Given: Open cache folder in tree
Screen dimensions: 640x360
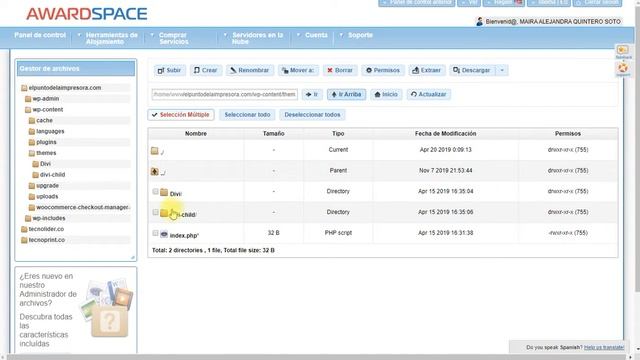Looking at the screenshot, I should [x=44, y=120].
